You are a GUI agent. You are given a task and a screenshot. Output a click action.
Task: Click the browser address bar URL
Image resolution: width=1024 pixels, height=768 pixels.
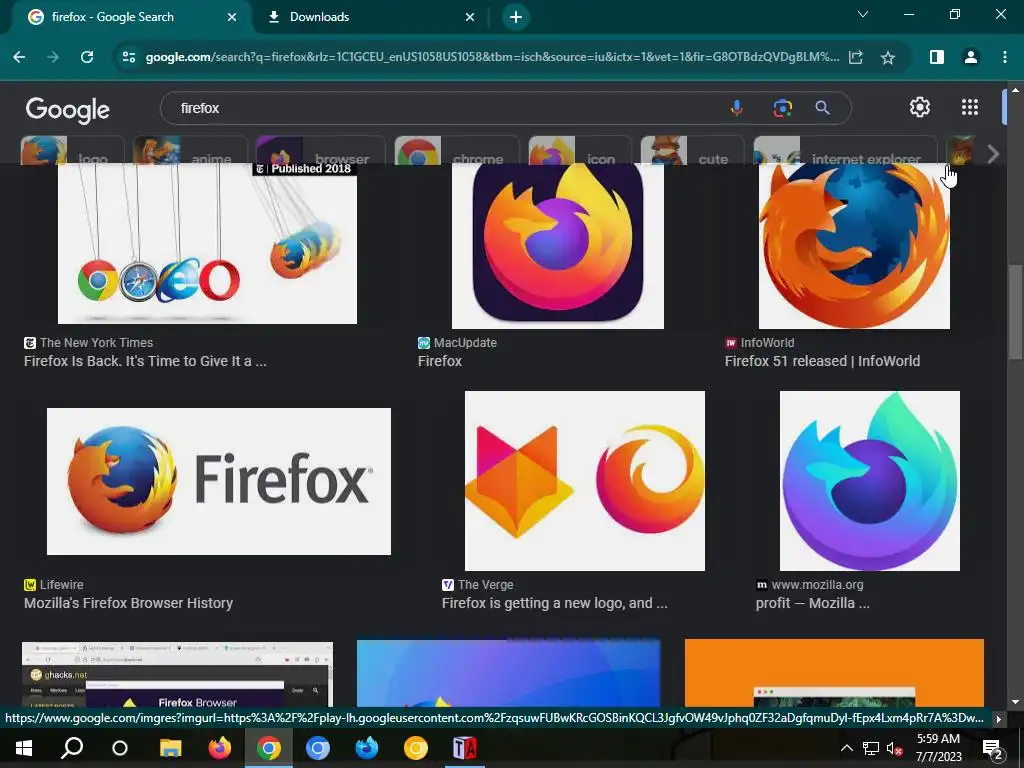click(492, 57)
